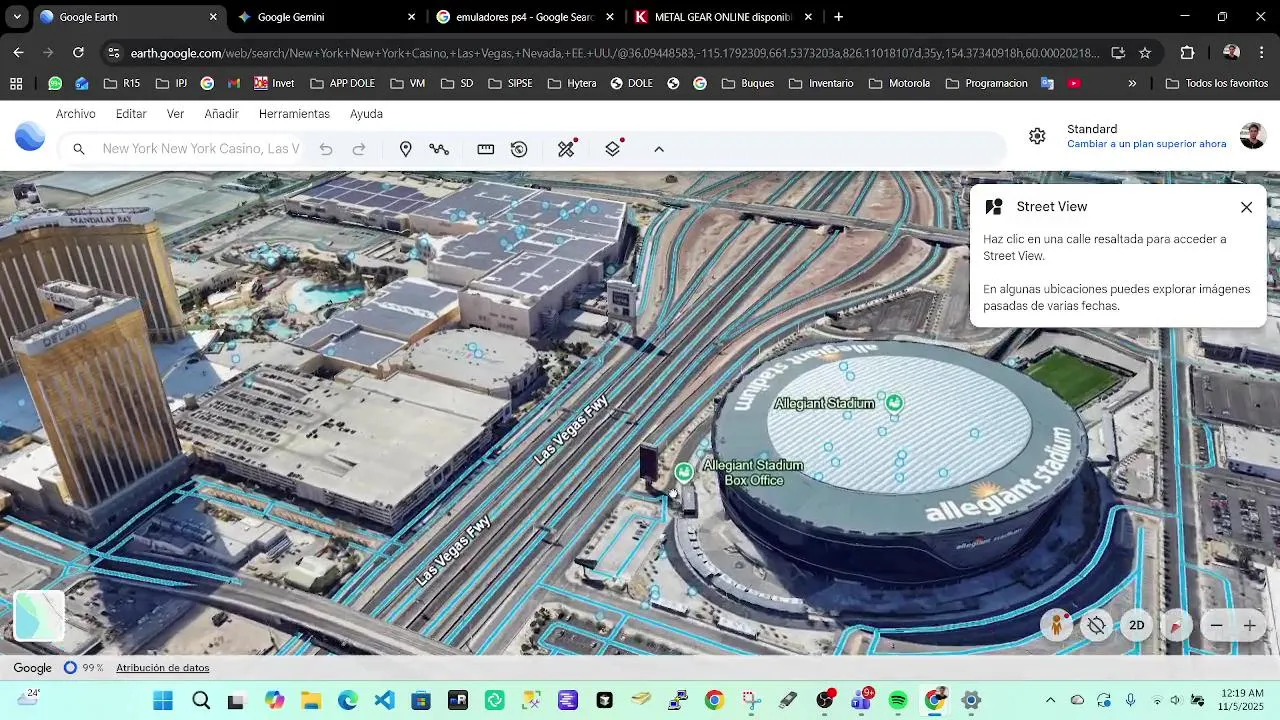Open the tab search dropdown arrow
The image size is (1280, 720).
(16, 17)
